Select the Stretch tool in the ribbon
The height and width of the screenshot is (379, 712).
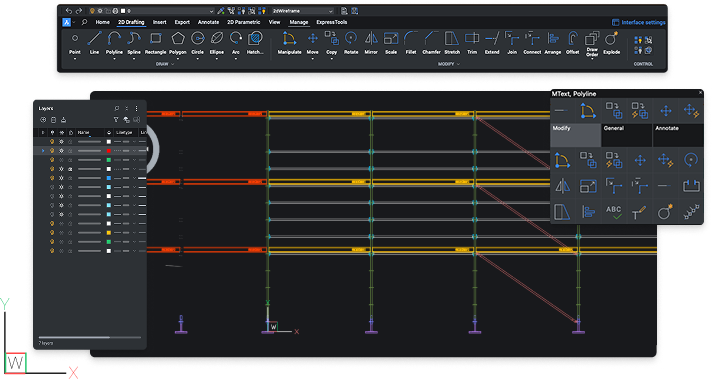[x=452, y=43]
